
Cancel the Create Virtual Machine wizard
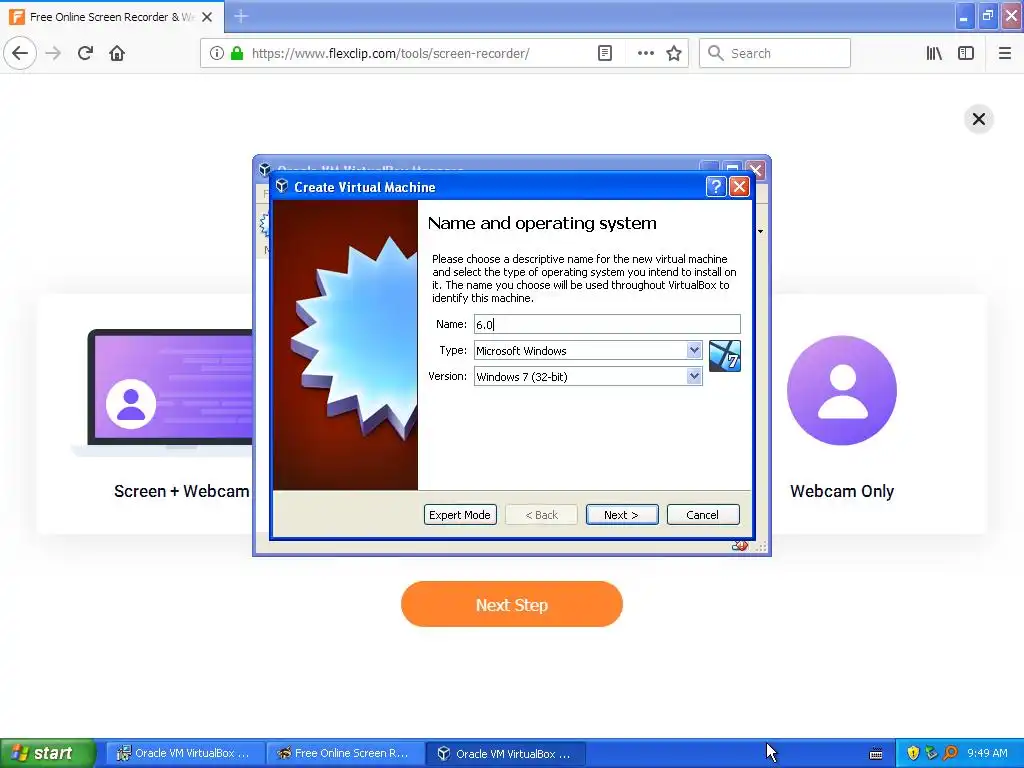703,515
